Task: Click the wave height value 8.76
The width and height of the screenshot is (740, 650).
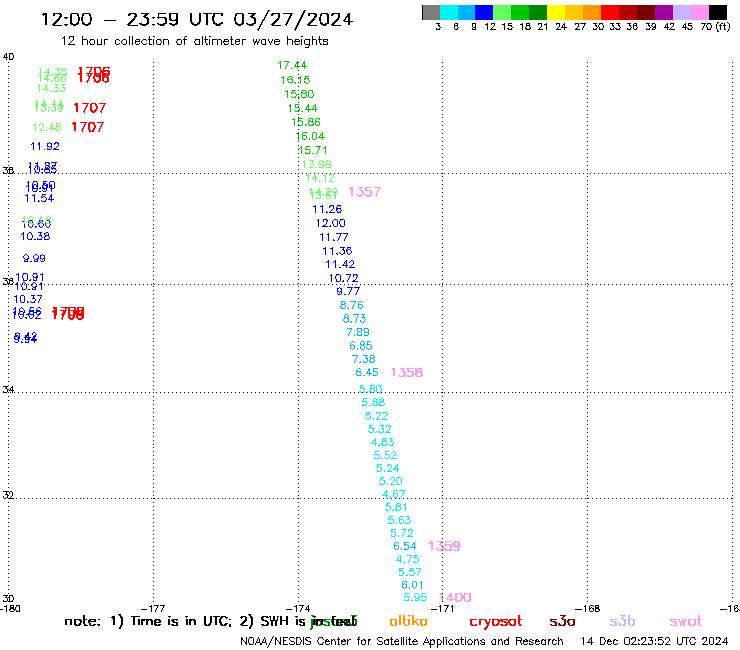Action: click(352, 305)
